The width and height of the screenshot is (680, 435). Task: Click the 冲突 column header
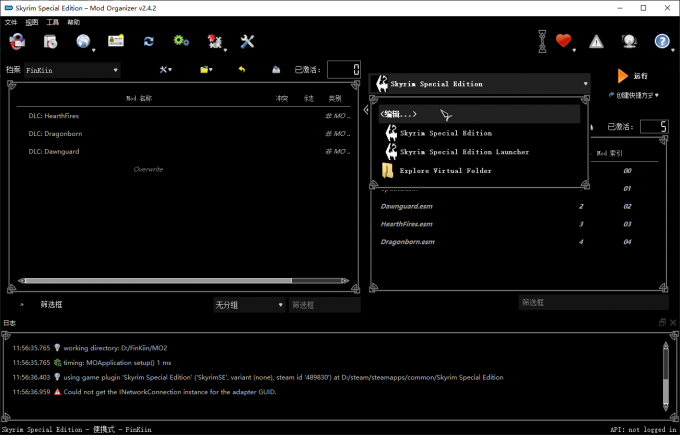281,98
